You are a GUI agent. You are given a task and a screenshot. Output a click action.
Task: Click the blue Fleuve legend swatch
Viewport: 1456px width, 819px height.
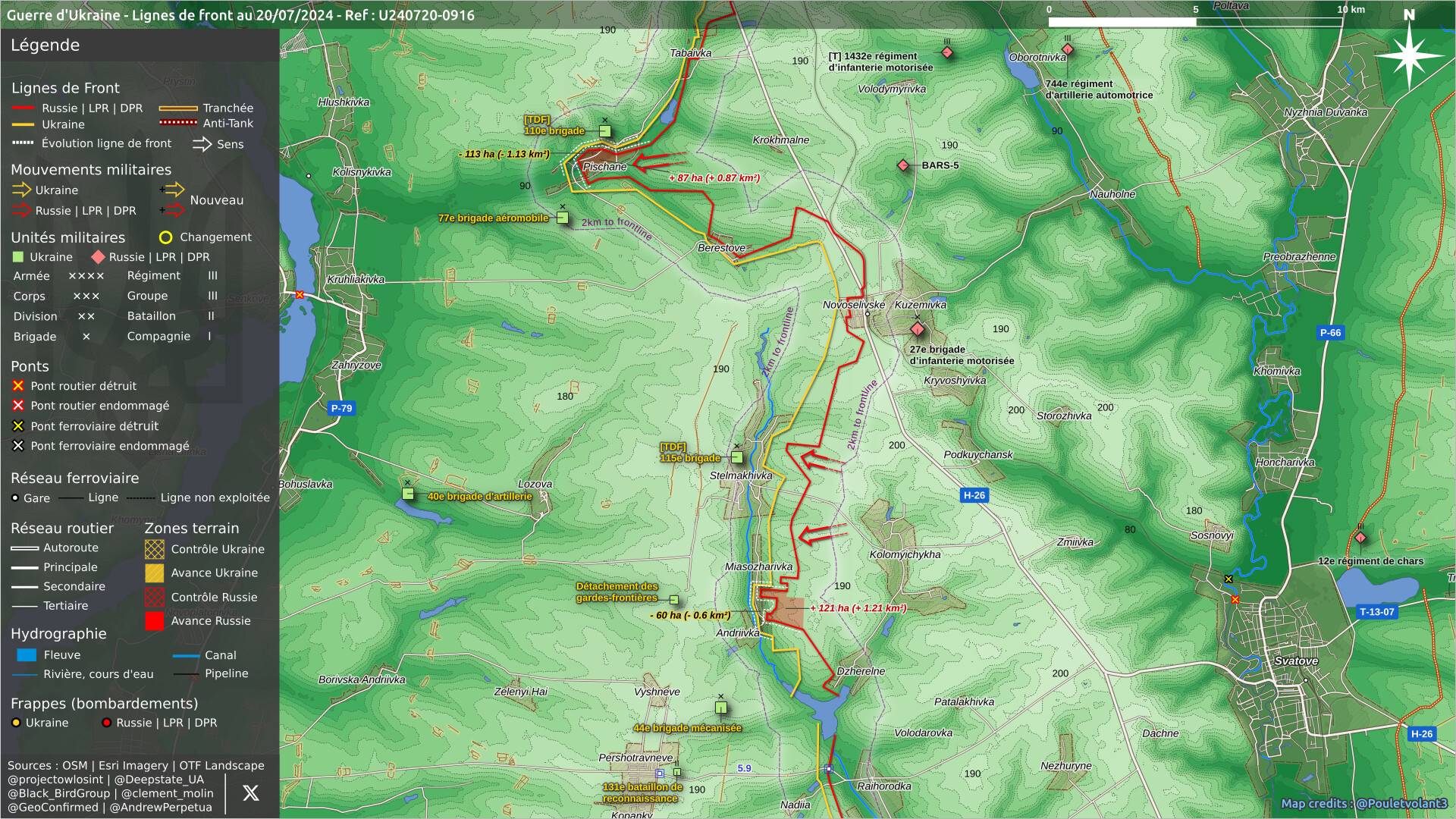(27, 655)
